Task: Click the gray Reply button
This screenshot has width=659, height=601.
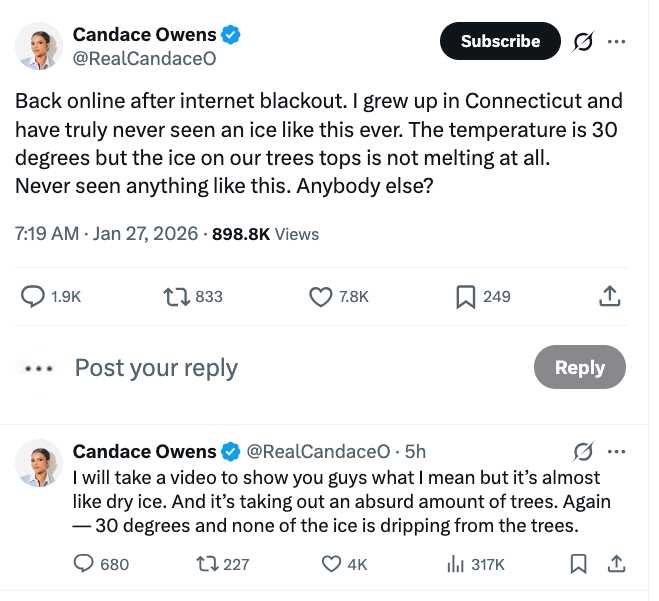Action: (x=579, y=367)
